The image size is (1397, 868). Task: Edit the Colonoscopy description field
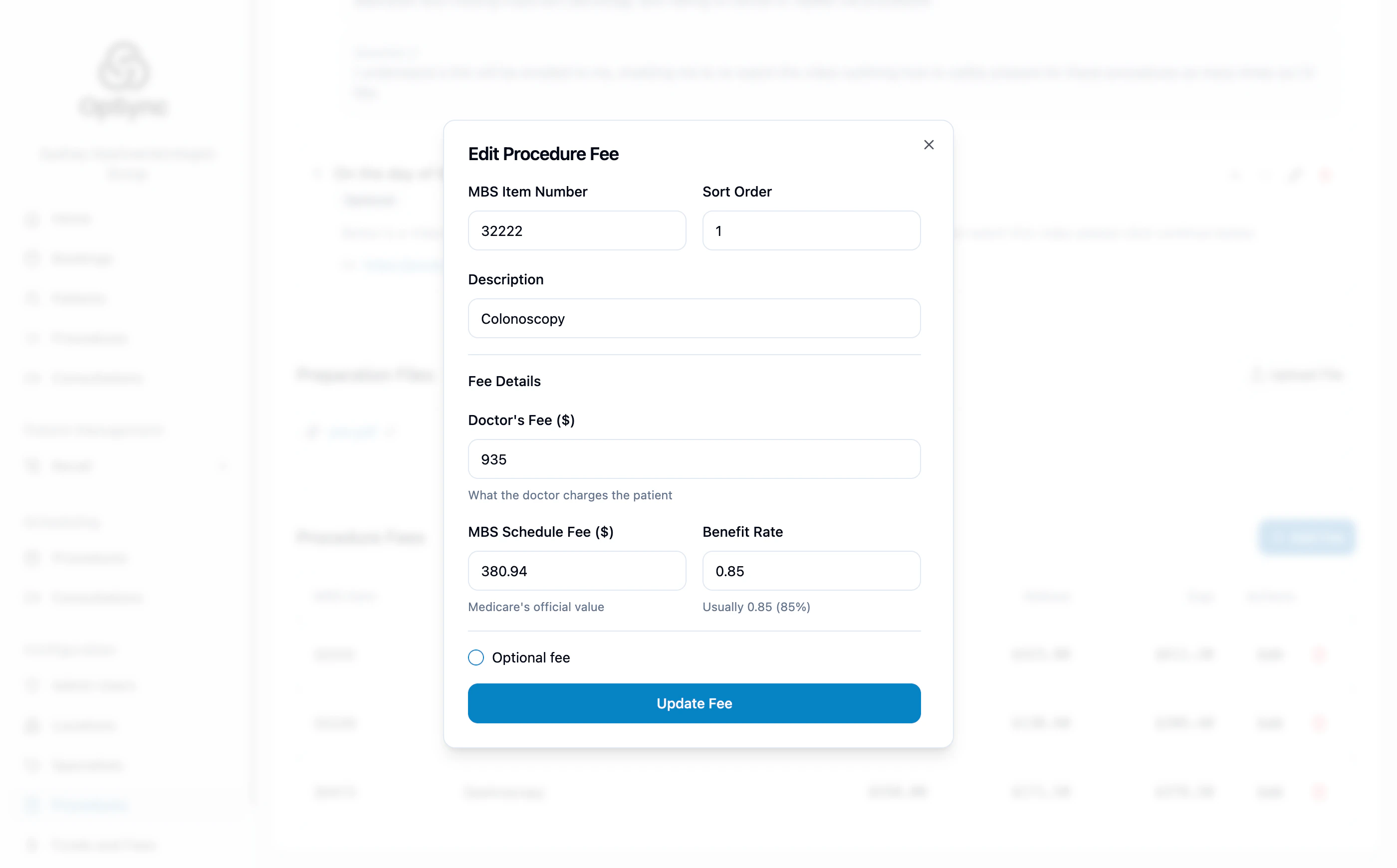(694, 318)
